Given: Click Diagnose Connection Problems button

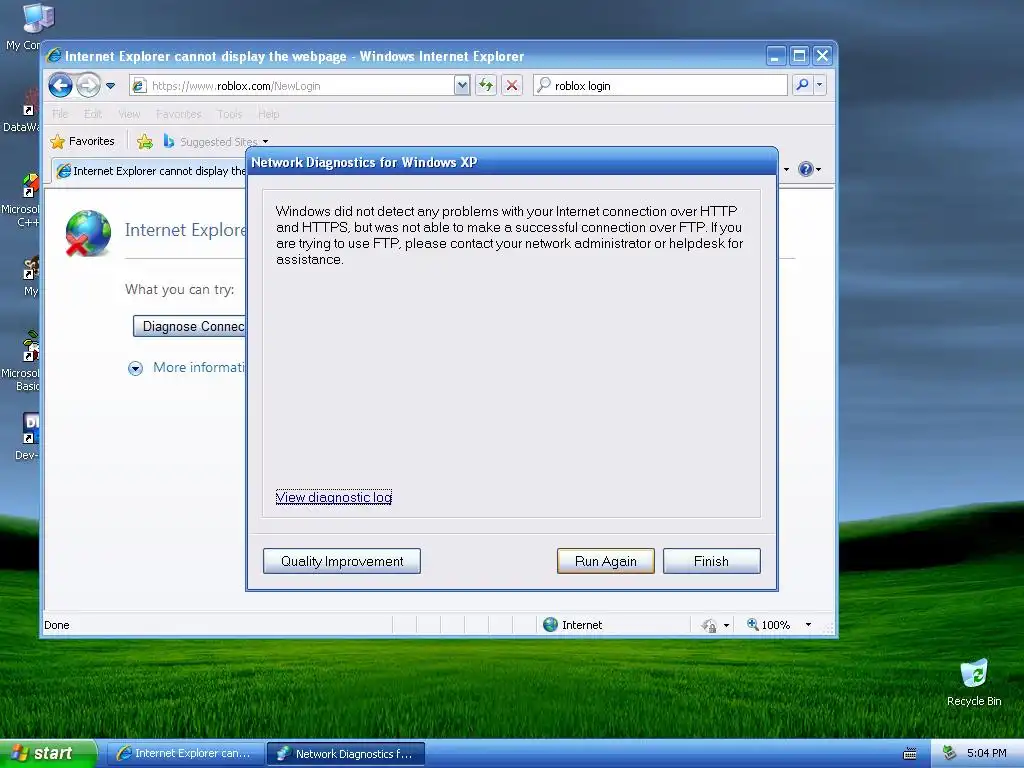Looking at the screenshot, I should pos(189,327).
